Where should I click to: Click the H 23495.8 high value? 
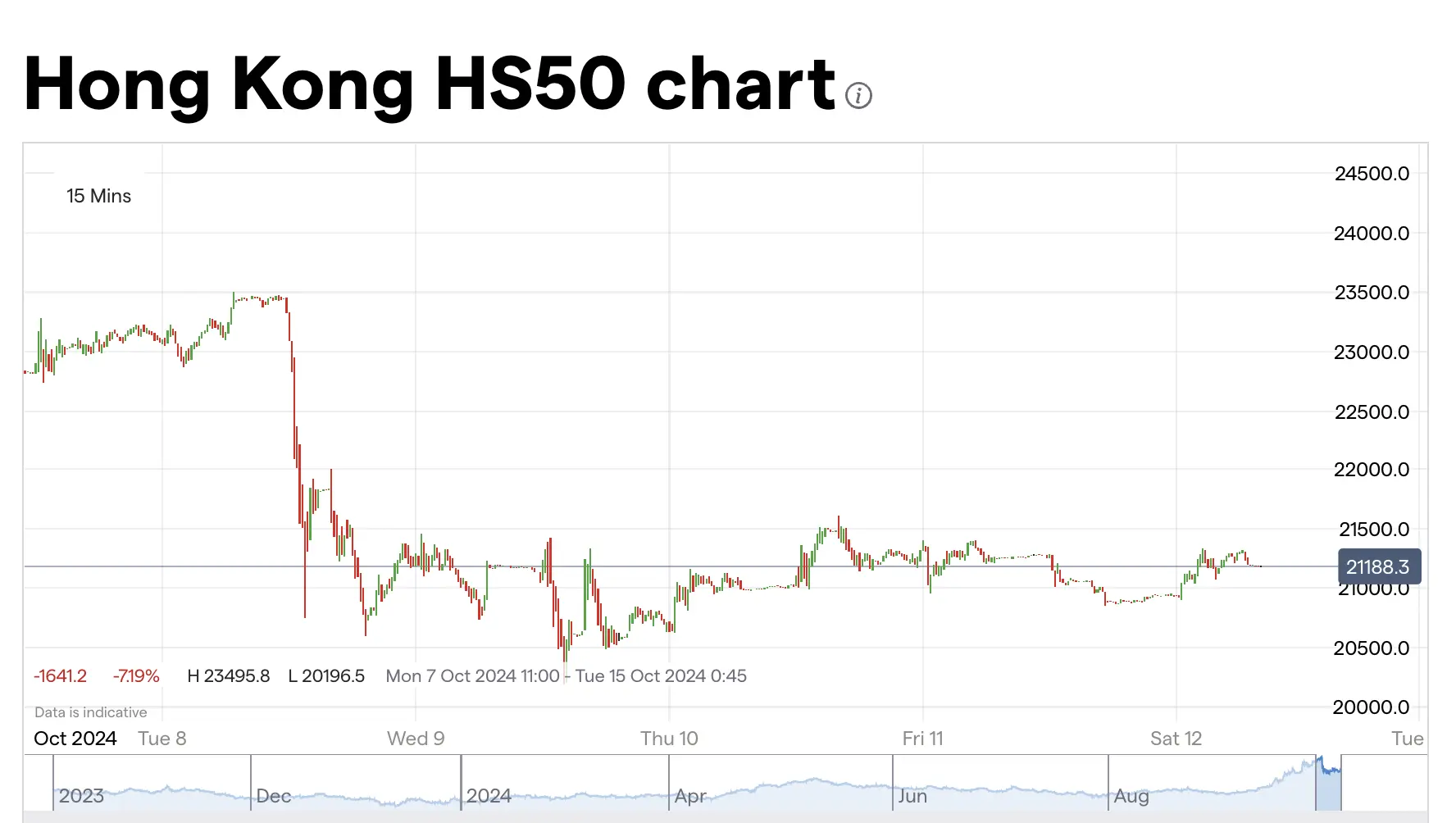click(x=229, y=676)
